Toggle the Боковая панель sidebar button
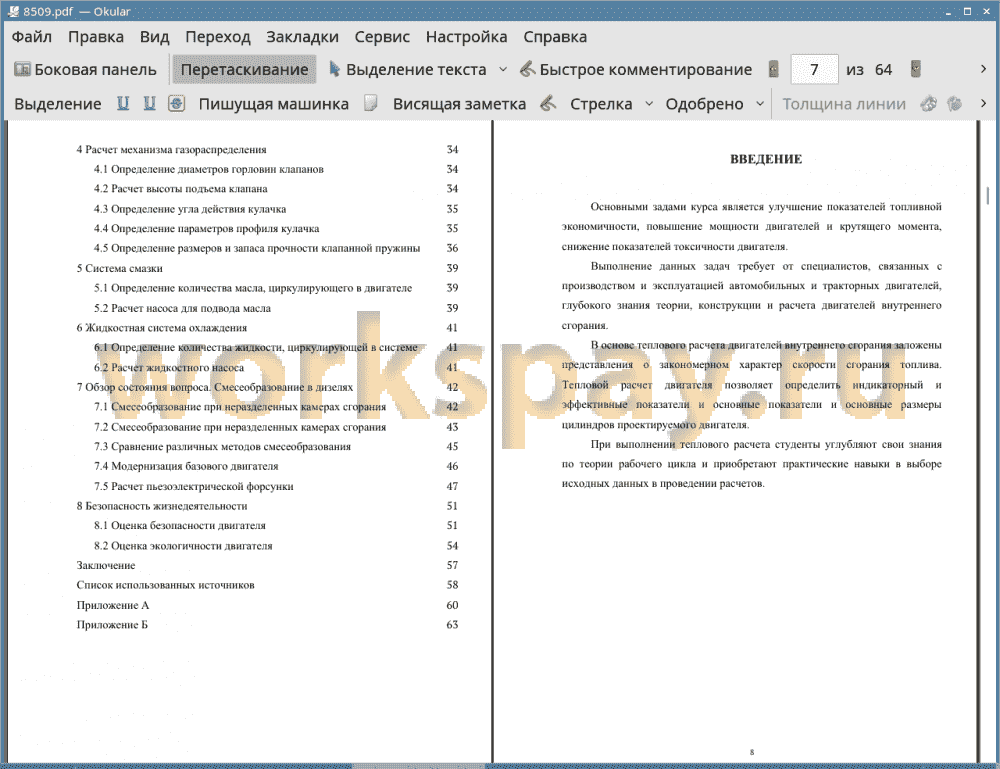1000x769 pixels. pyautogui.click(x=85, y=70)
